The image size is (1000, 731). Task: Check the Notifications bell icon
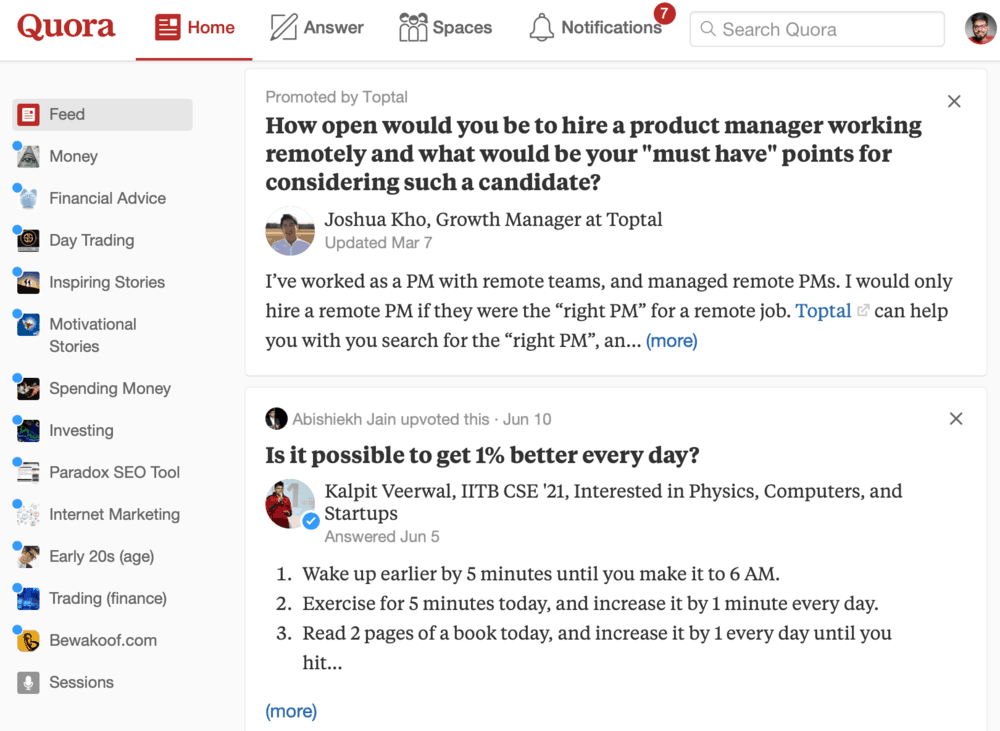pyautogui.click(x=540, y=29)
